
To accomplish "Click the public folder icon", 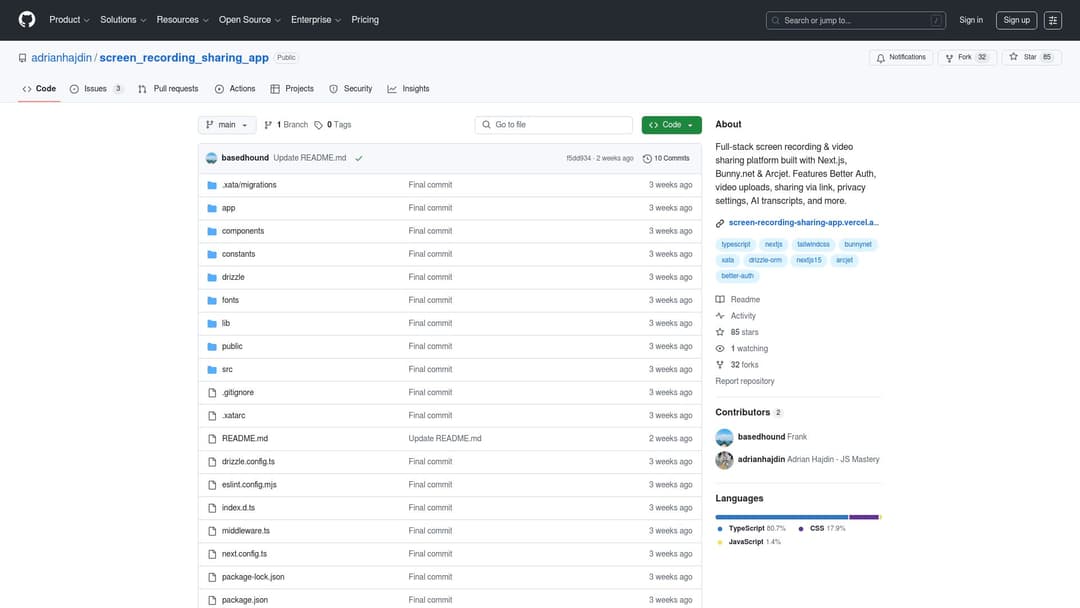I will coord(212,346).
